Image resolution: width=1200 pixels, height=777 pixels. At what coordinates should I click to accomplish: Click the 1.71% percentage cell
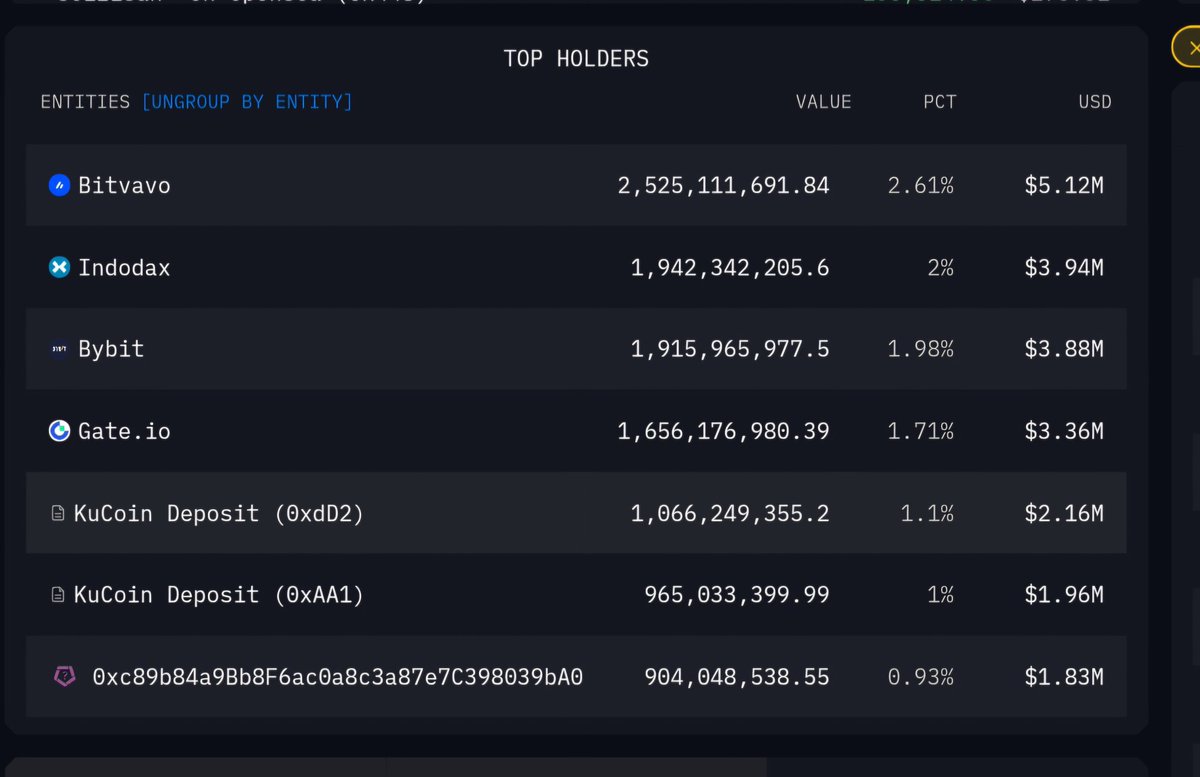pyautogui.click(x=921, y=432)
